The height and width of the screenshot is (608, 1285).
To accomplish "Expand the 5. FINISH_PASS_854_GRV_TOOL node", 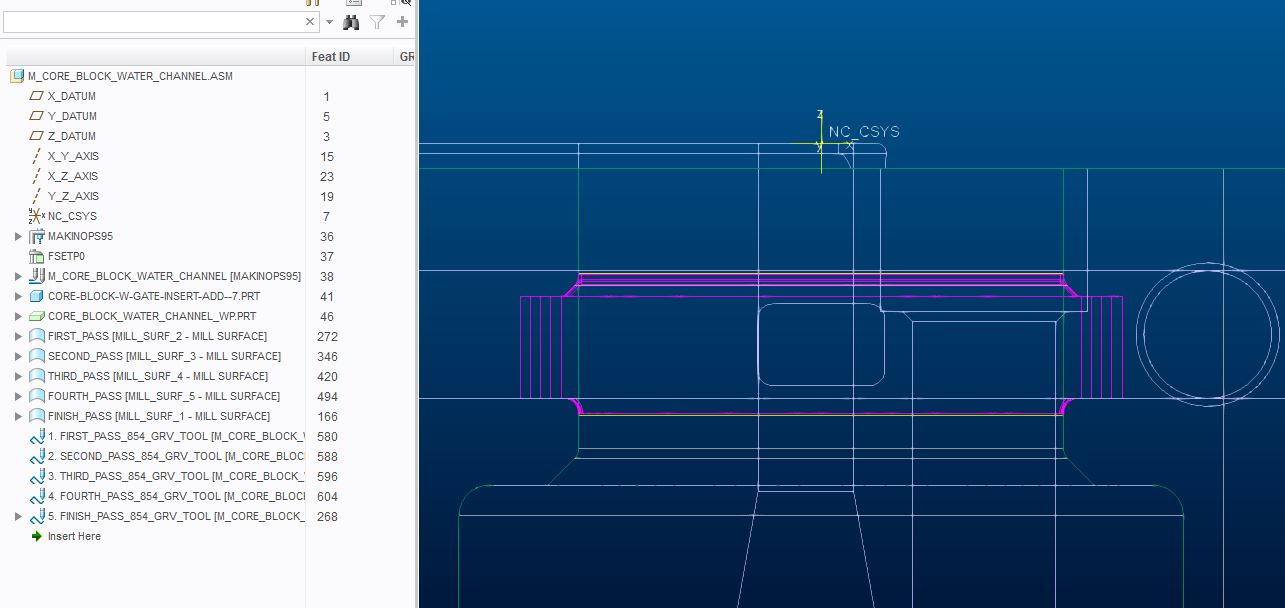I will pyautogui.click(x=18, y=516).
